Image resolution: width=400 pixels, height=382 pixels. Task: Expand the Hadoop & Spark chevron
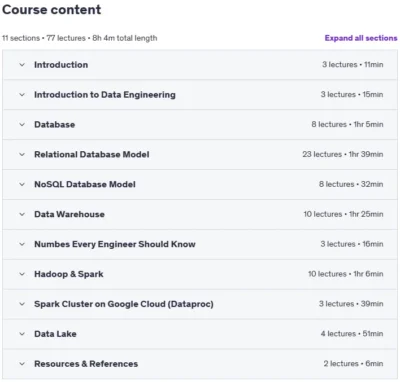pyautogui.click(x=22, y=274)
